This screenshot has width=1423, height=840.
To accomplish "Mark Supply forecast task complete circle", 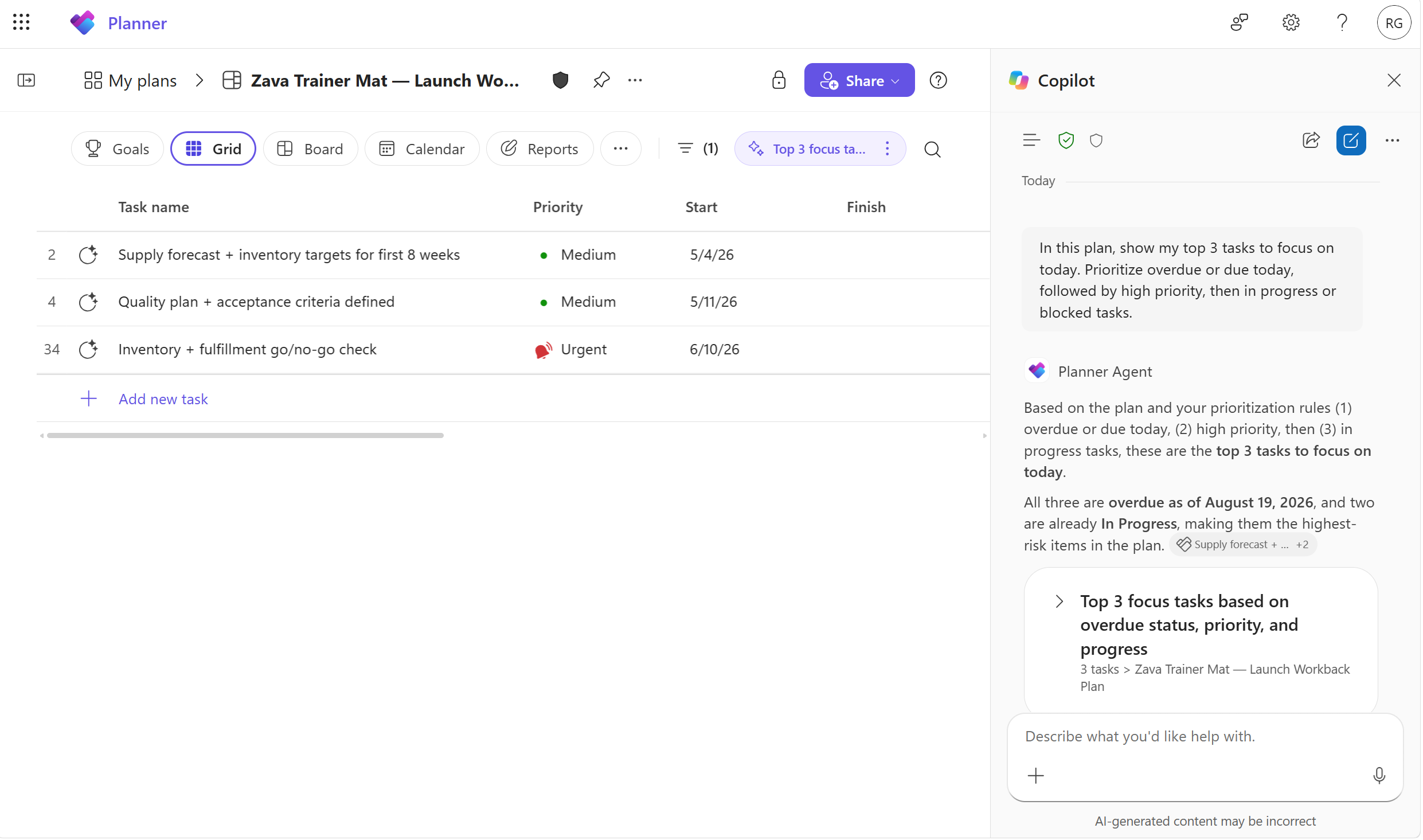I will pos(88,255).
